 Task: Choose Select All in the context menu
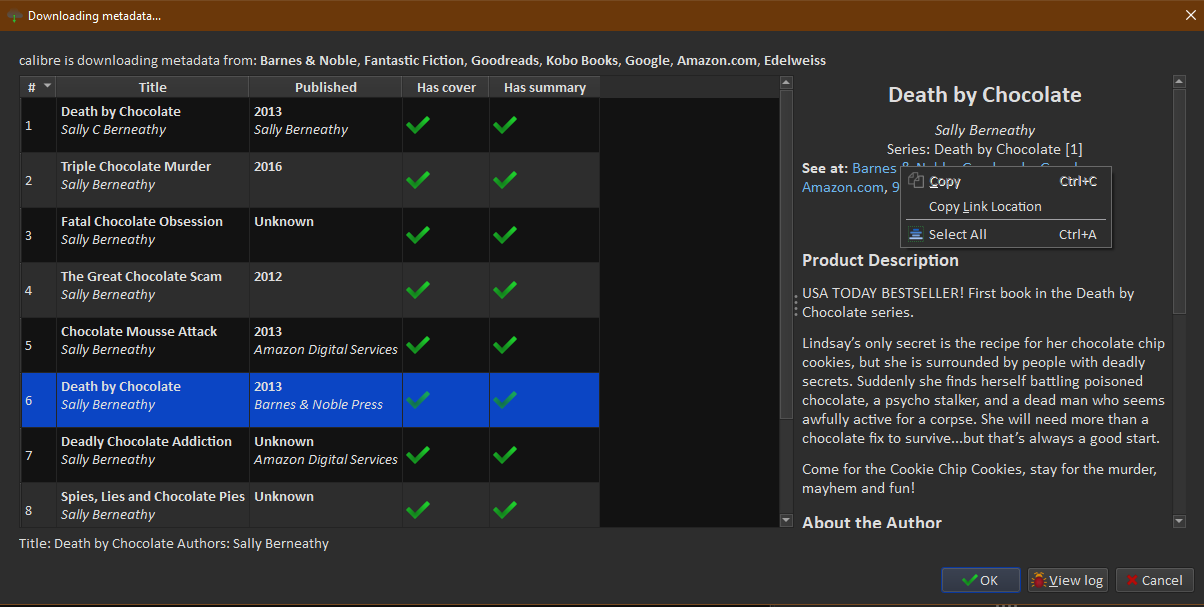point(1006,234)
